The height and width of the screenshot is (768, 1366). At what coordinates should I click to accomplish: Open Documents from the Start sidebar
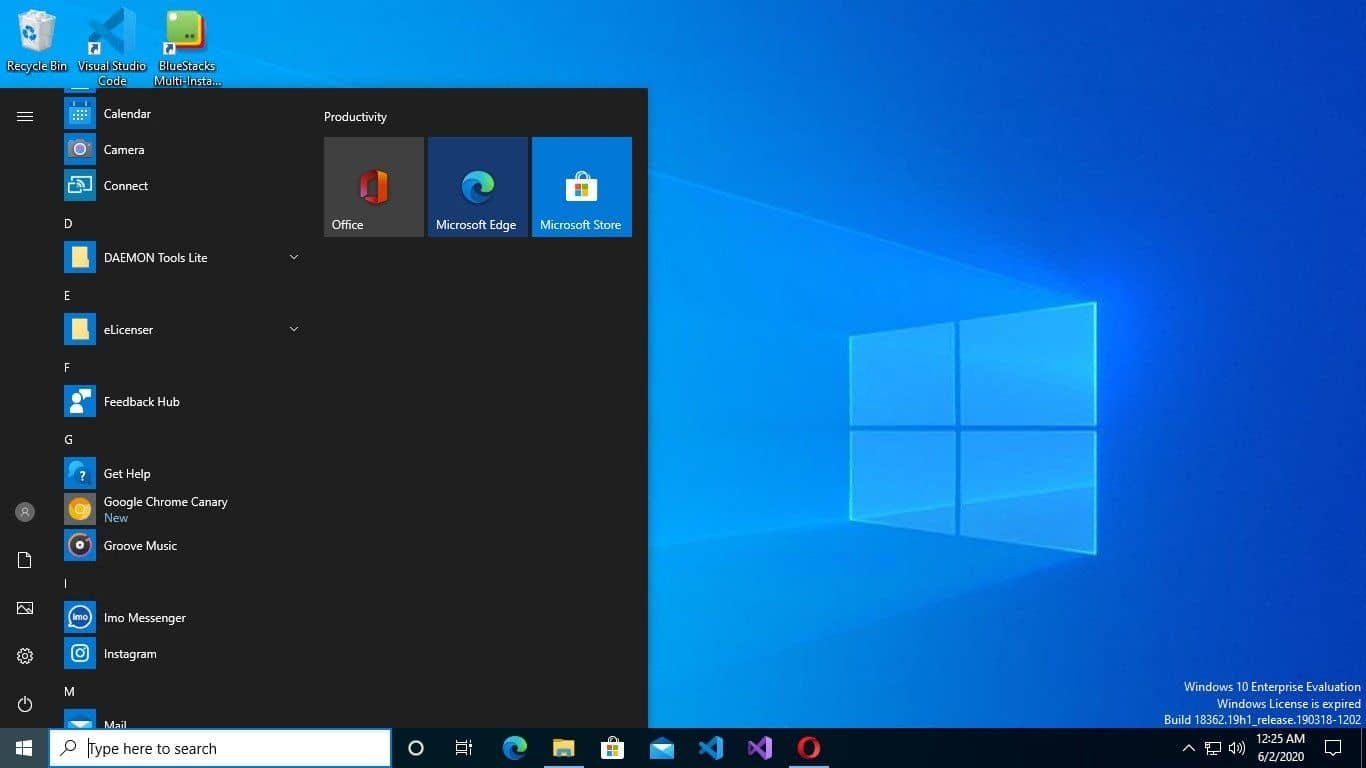tap(25, 560)
